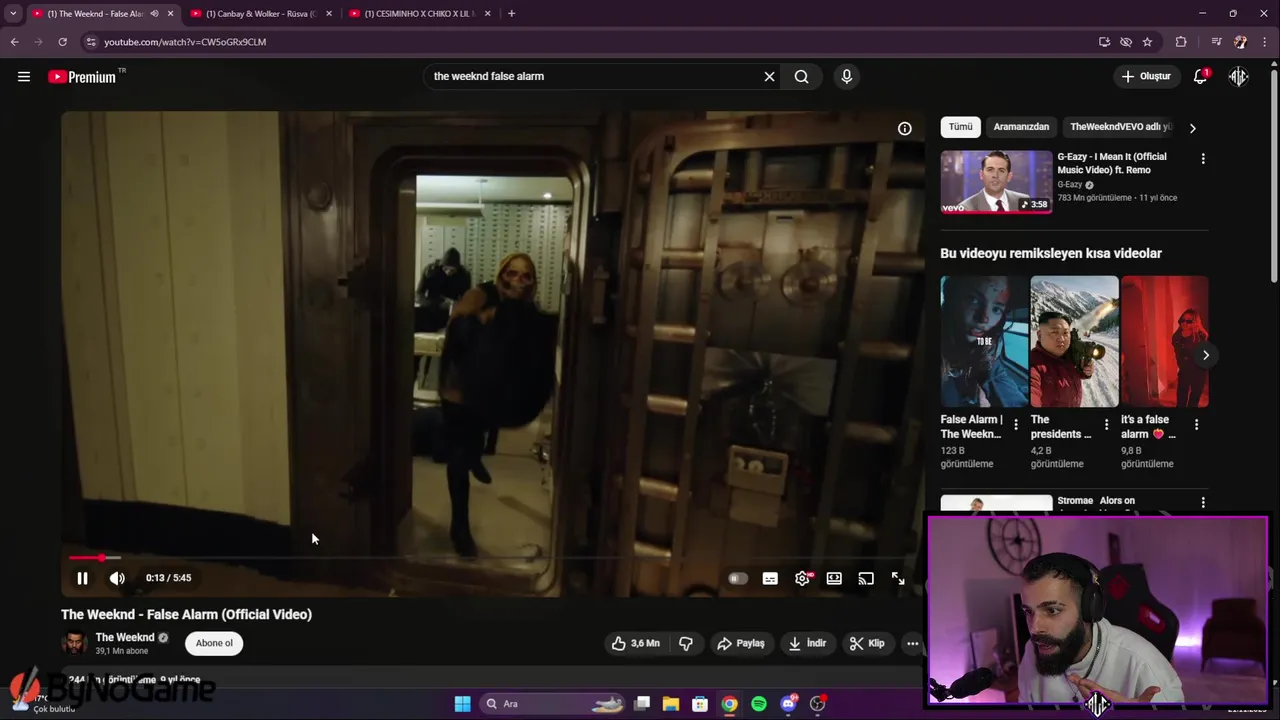Go to YouTube Premium home logo

[x=83, y=77]
